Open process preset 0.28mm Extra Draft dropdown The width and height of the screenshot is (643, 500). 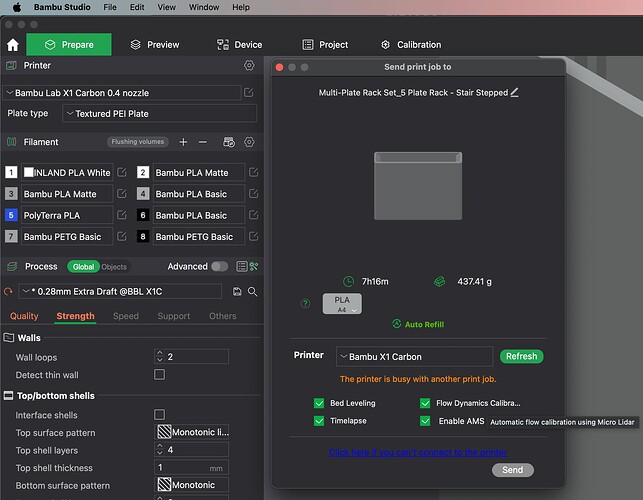[x=120, y=292]
